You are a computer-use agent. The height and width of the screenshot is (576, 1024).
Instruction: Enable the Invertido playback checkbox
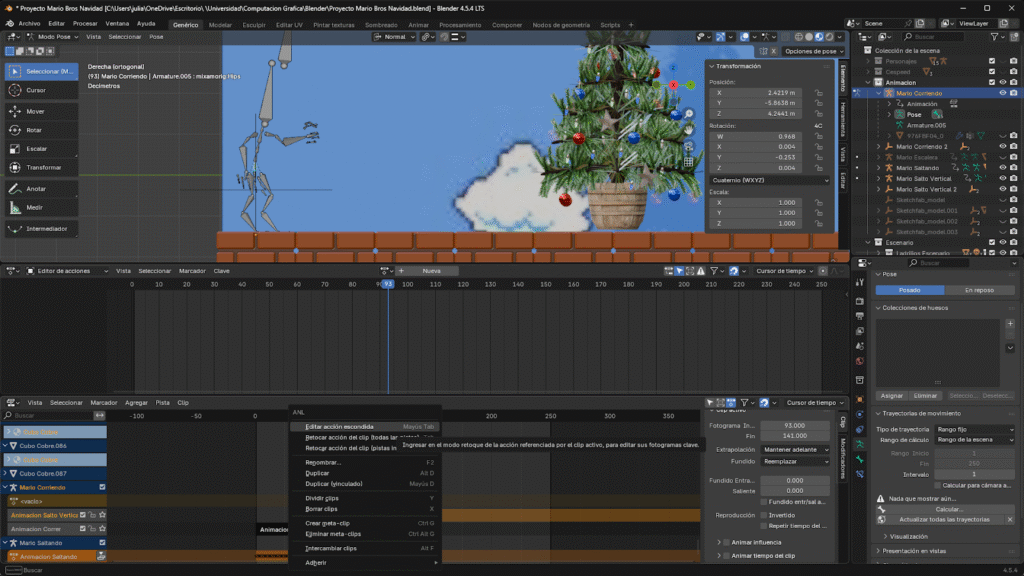(765, 515)
